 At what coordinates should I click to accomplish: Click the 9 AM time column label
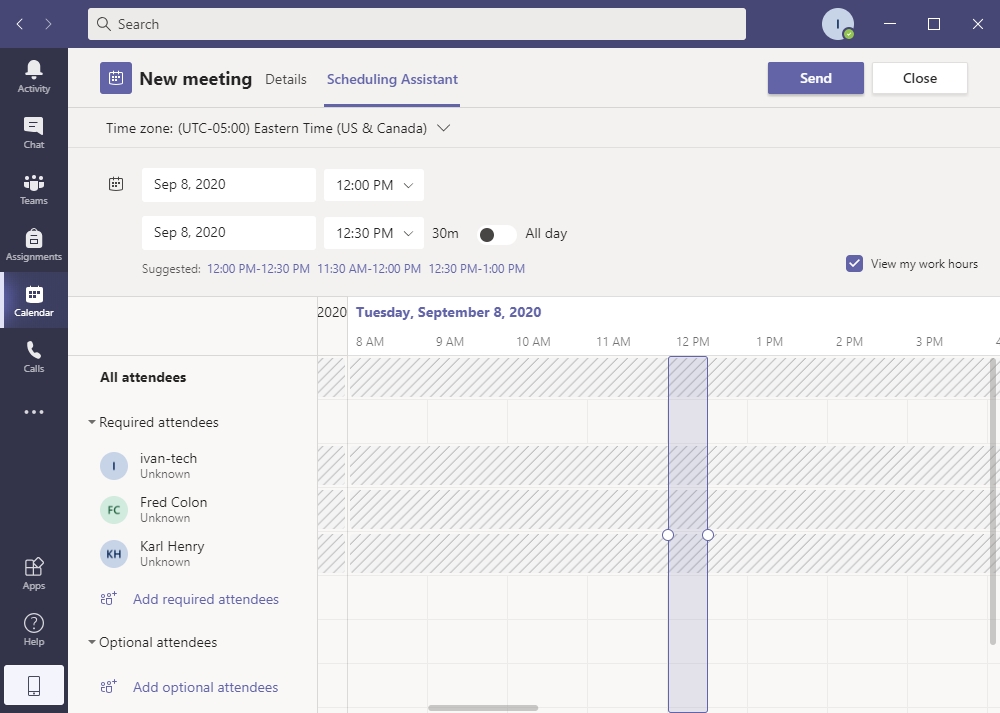coord(450,342)
